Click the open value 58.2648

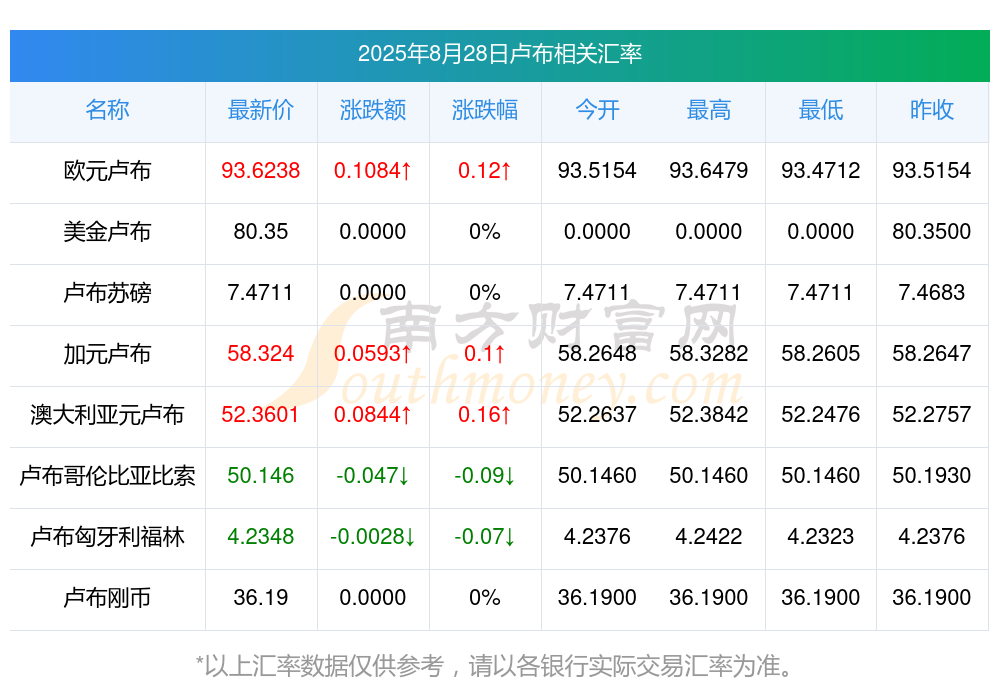[597, 353]
